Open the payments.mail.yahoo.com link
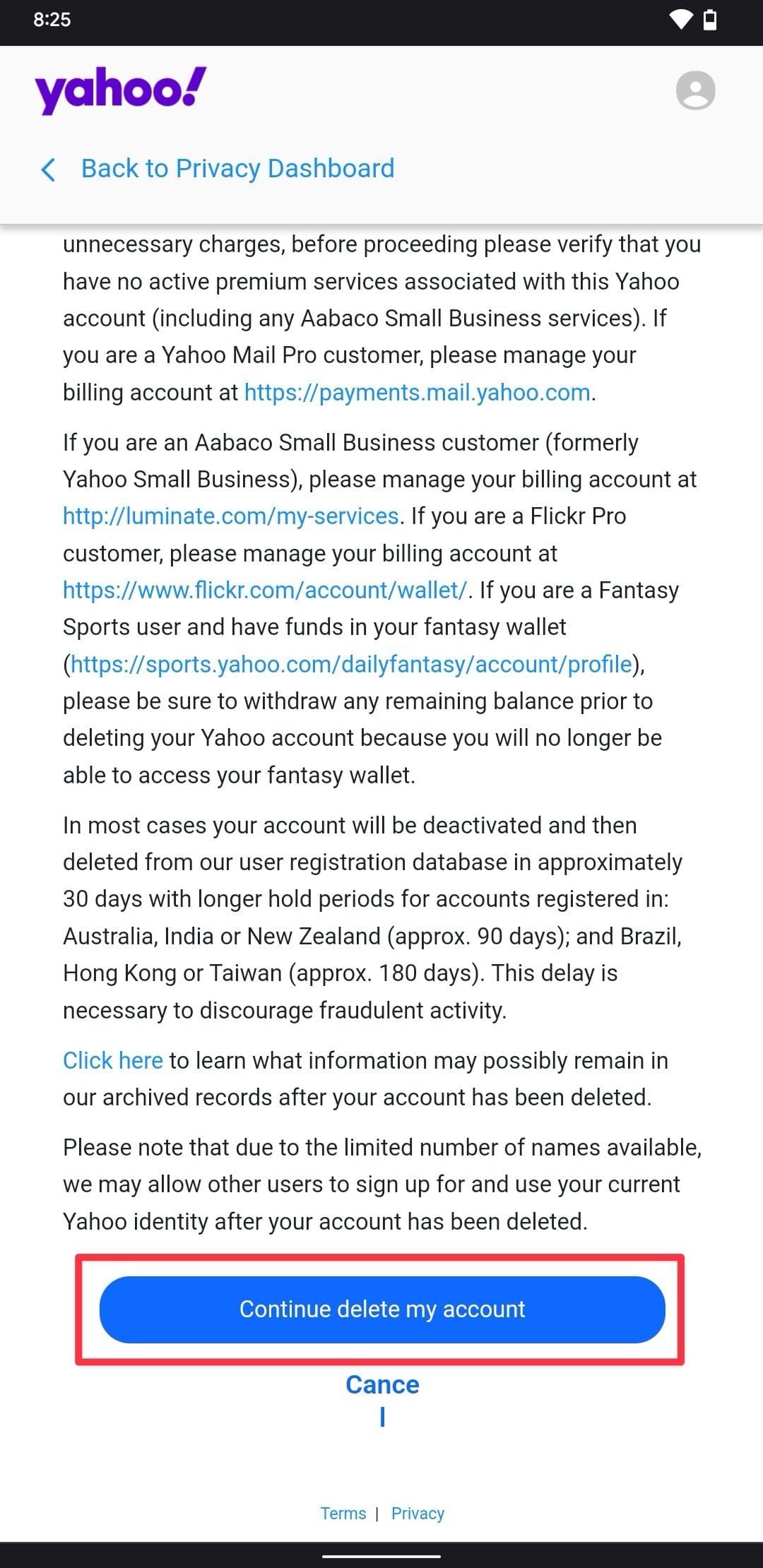763x1568 pixels. (x=417, y=393)
